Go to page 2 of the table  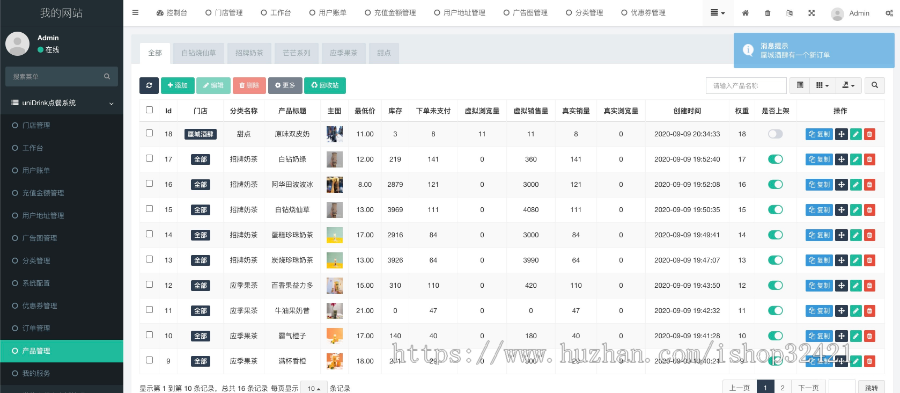tap(783, 388)
